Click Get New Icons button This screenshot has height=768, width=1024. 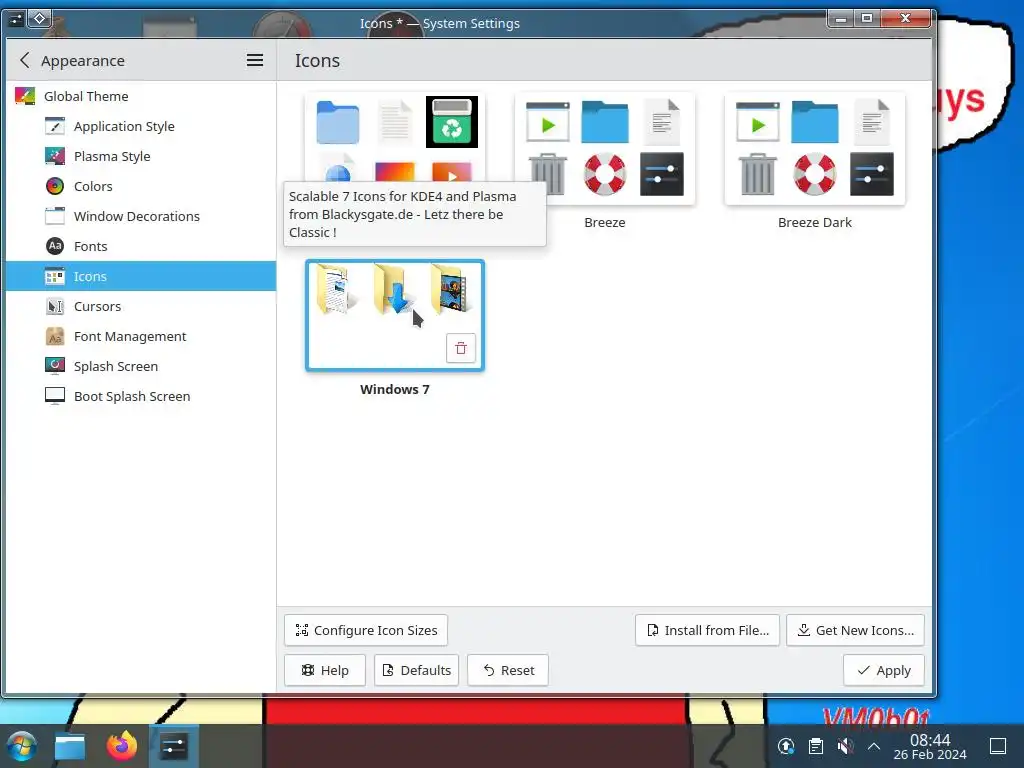point(856,630)
